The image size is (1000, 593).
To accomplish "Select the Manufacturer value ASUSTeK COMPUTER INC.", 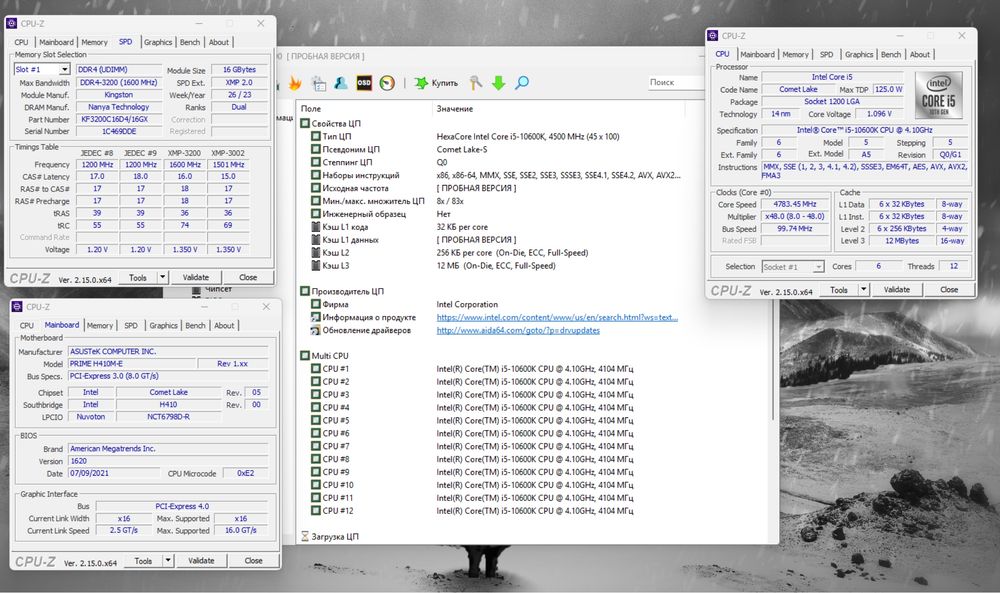I will (168, 351).
